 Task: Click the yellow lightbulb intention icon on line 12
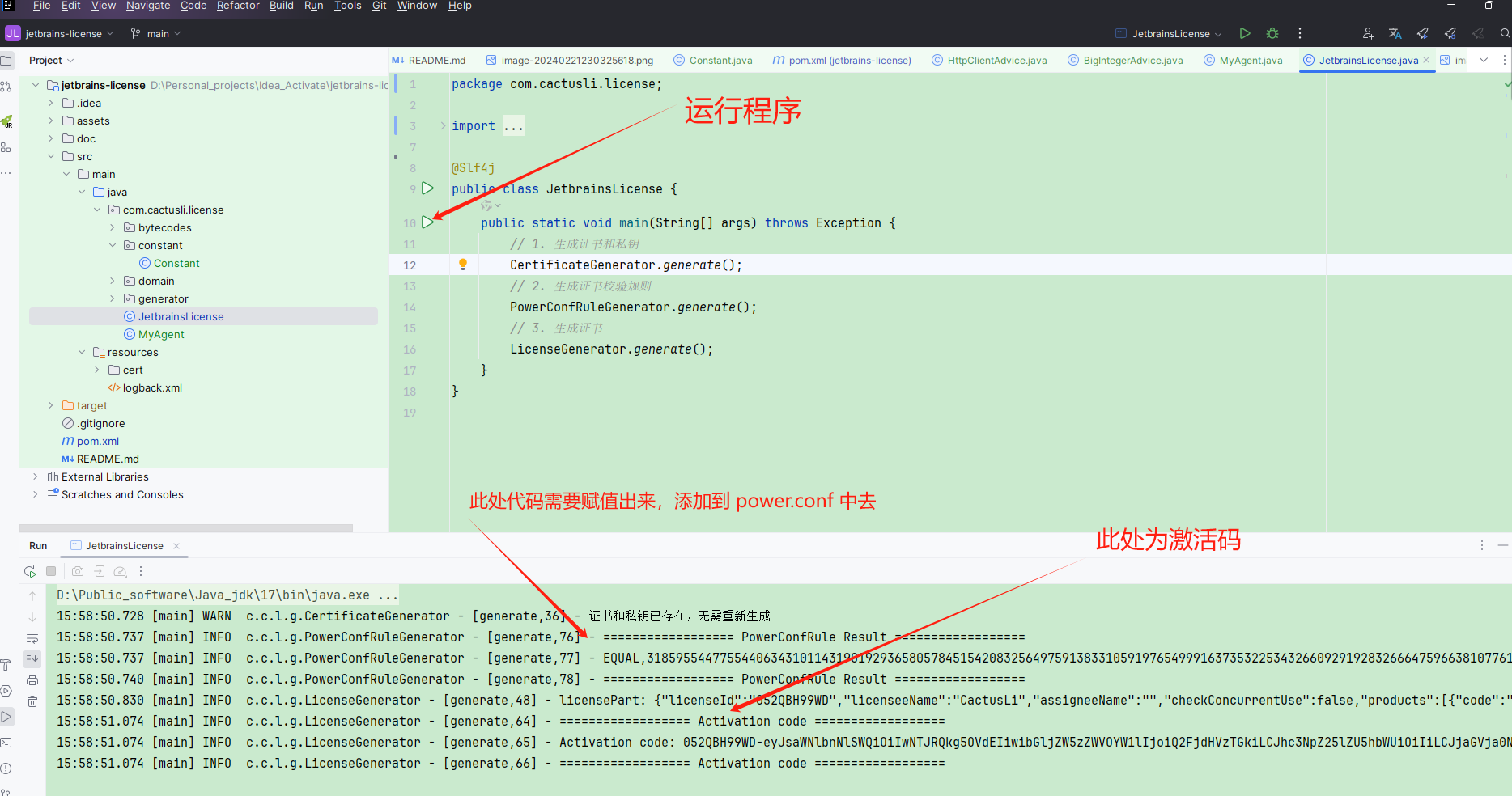tap(463, 264)
